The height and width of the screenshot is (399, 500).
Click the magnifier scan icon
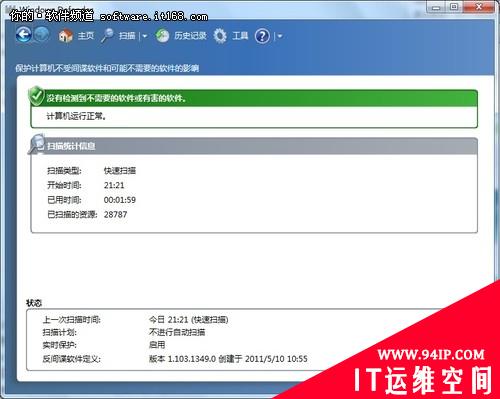click(x=107, y=35)
